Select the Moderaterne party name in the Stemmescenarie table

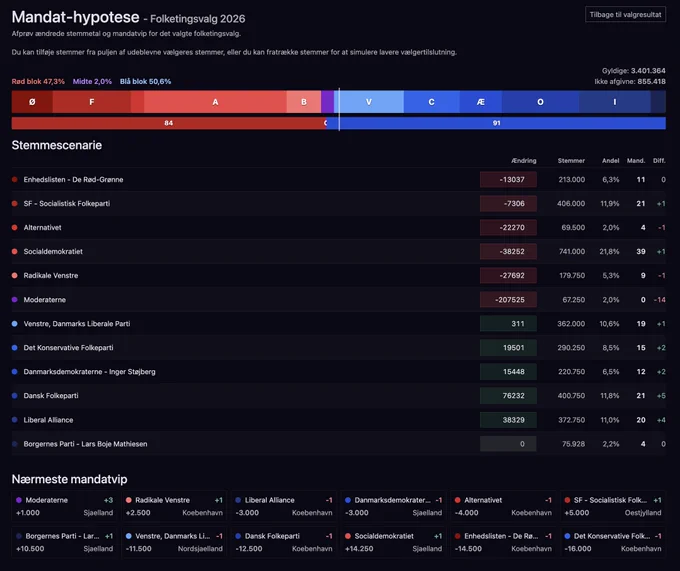(x=45, y=300)
